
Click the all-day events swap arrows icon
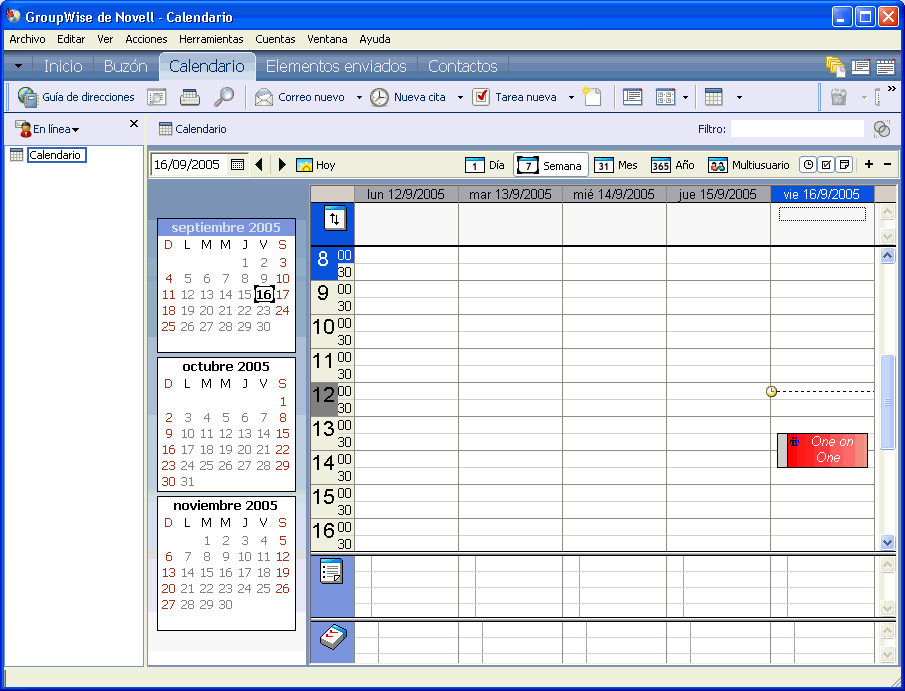[335, 218]
